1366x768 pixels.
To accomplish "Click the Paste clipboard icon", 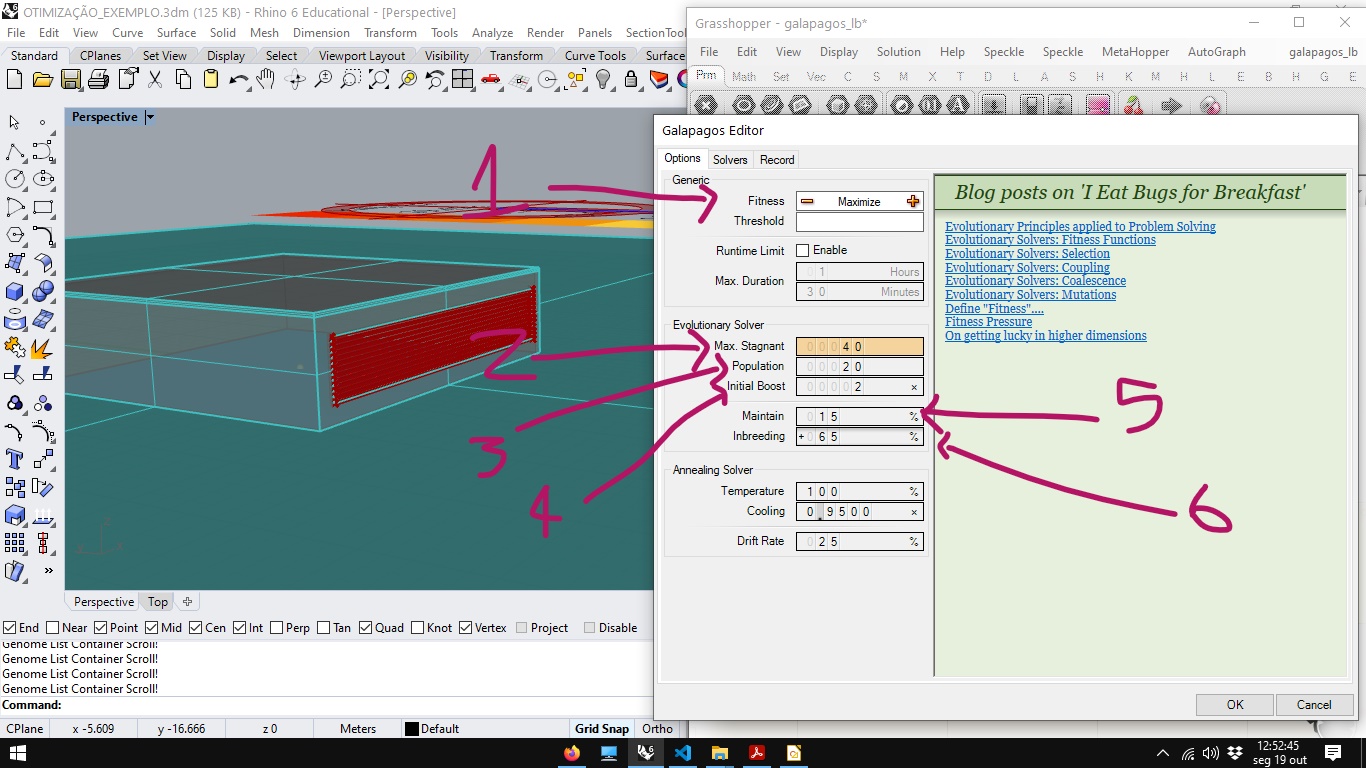I will pos(211,79).
